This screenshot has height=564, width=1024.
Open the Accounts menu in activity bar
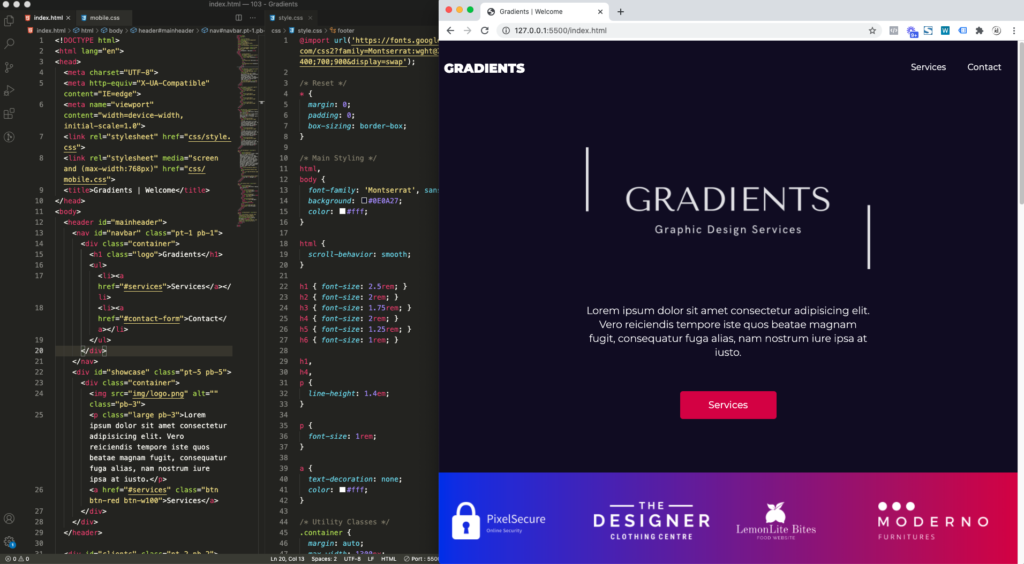(9, 519)
